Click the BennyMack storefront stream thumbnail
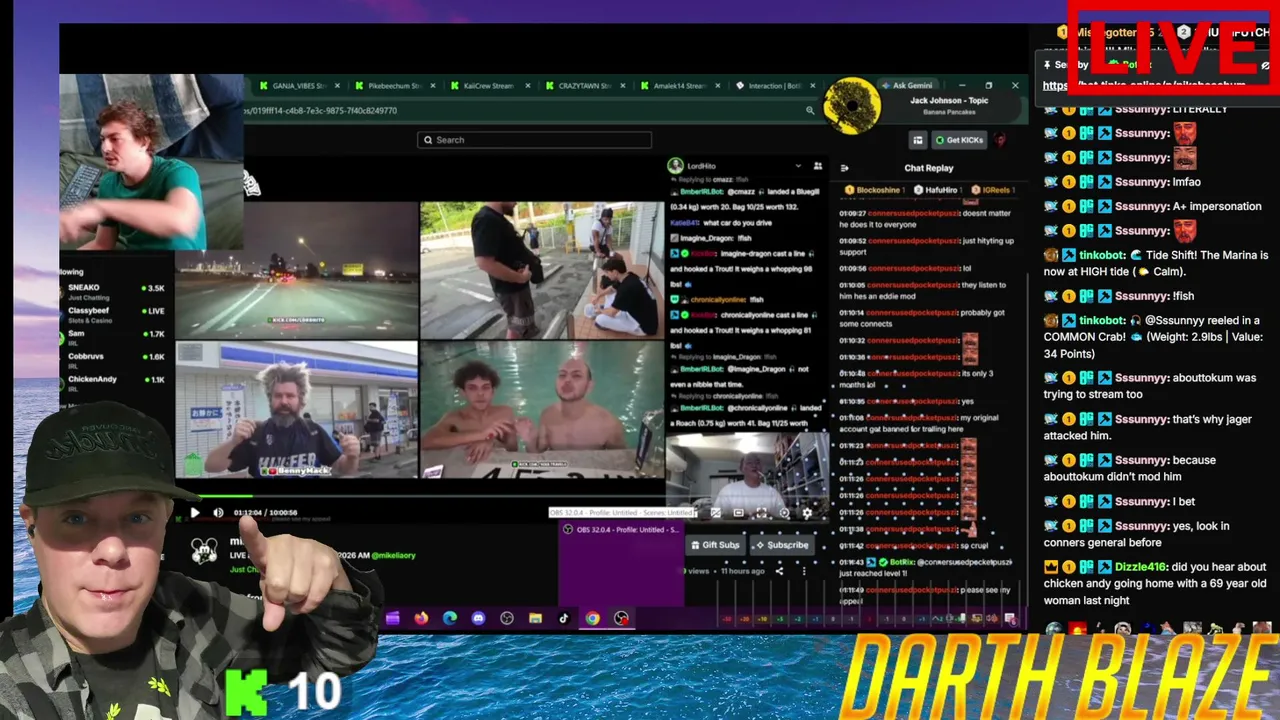The width and height of the screenshot is (1280, 720). point(297,410)
